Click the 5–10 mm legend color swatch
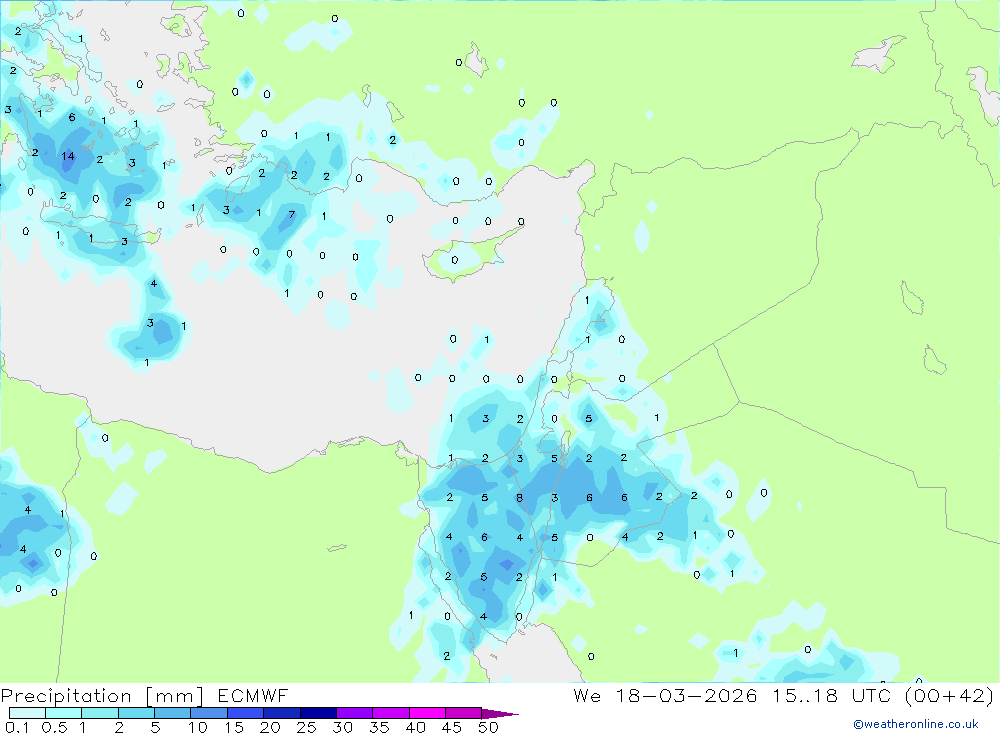Image resolution: width=1000 pixels, height=733 pixels. 173,713
